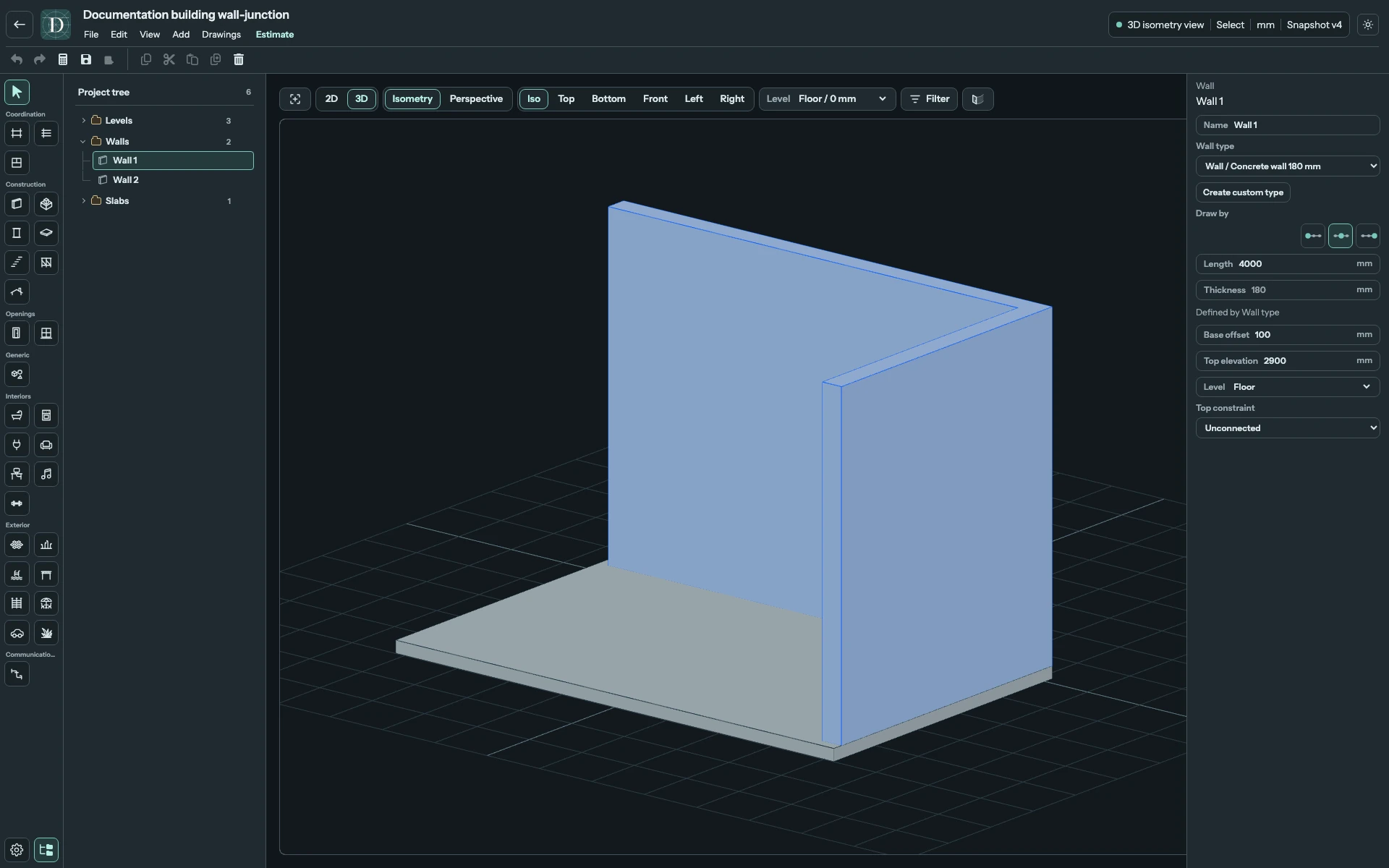1389x868 pixels.
Task: Pick the slab construction tool
Action: [46, 233]
